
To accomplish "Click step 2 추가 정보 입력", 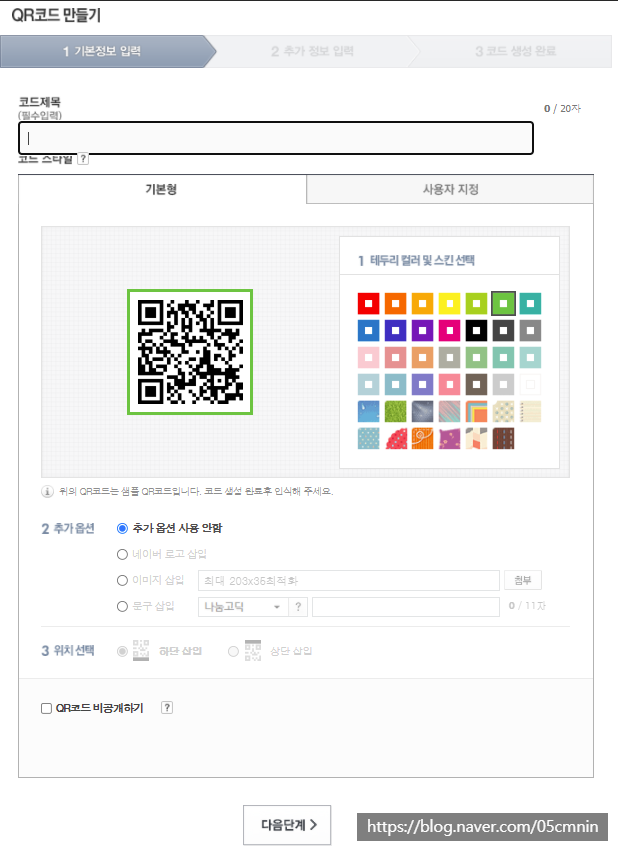I will [312, 52].
